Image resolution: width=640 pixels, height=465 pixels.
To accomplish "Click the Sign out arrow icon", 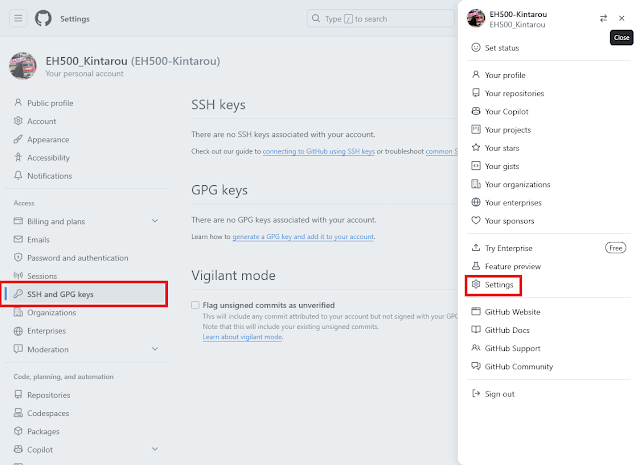I will tap(476, 393).
